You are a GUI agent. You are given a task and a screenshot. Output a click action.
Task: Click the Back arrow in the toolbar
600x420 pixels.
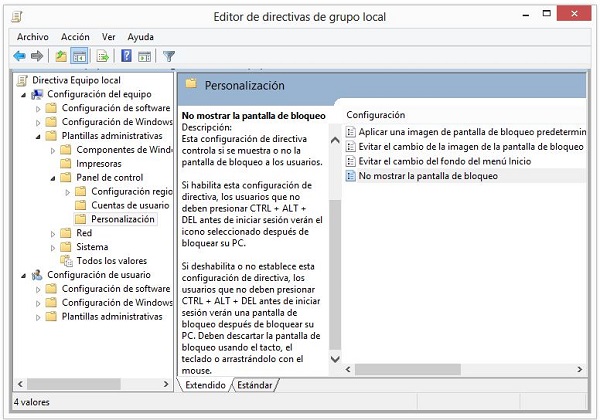(x=19, y=56)
